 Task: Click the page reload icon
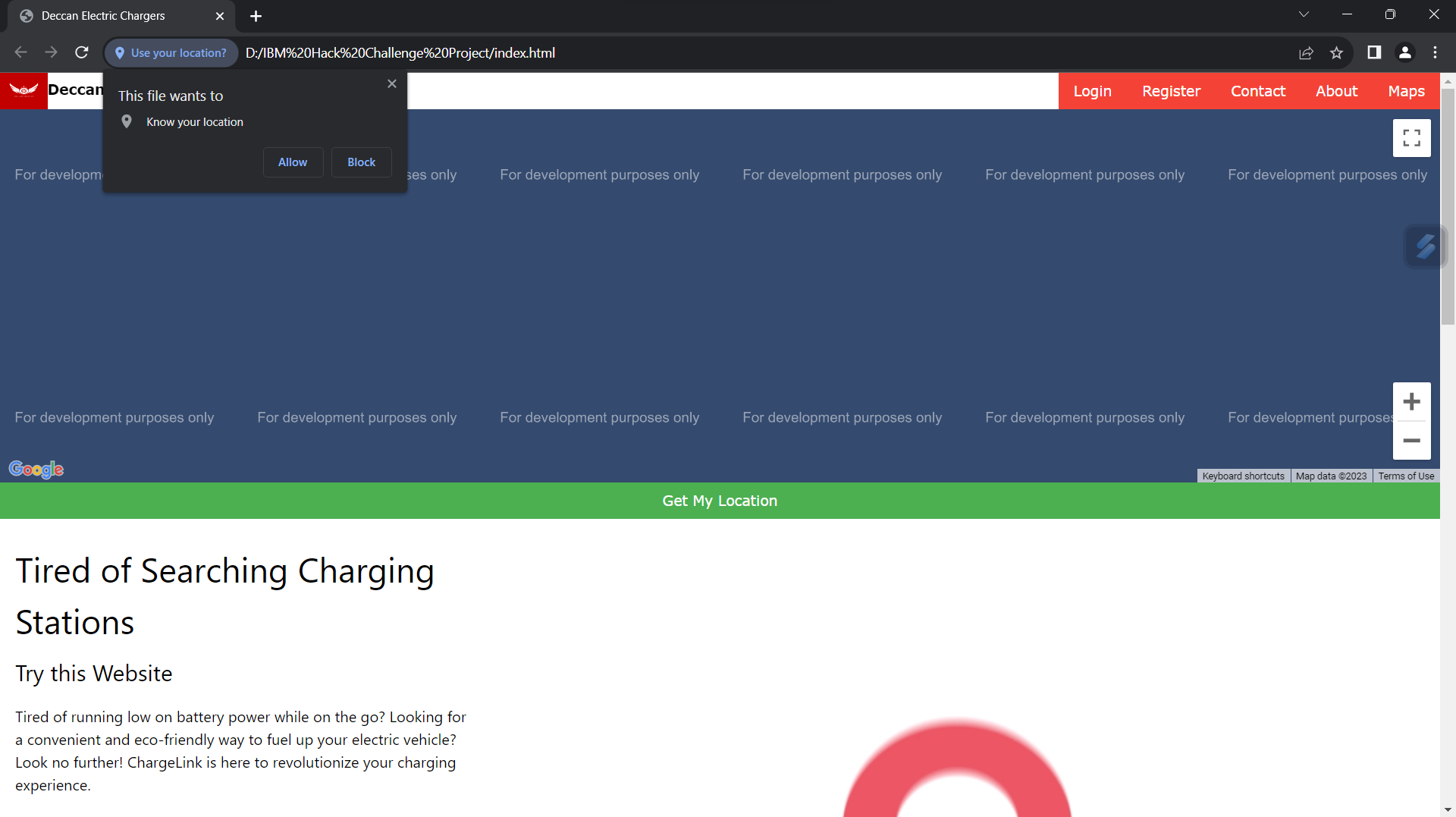point(81,52)
